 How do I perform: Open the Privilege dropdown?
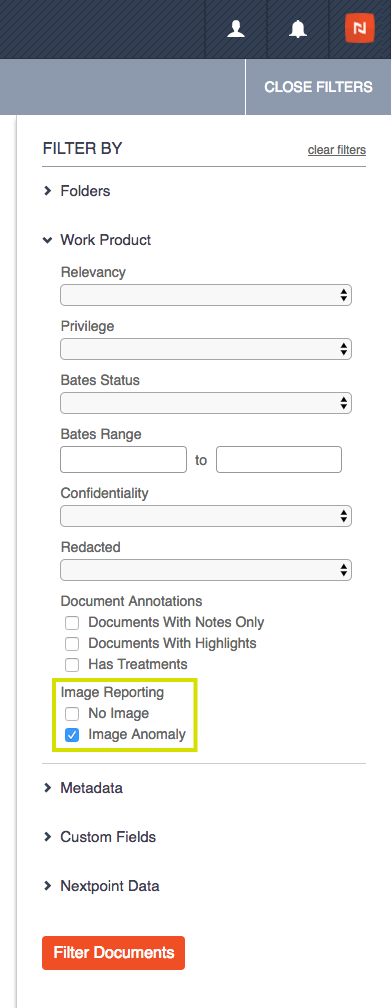(x=206, y=349)
